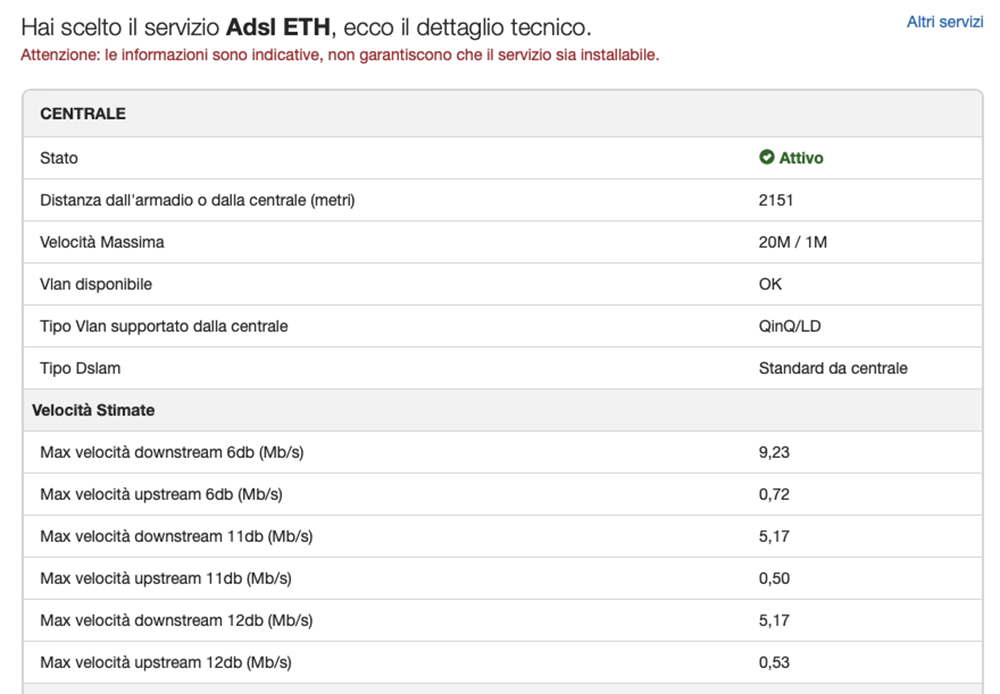Viewport: 1000px width, 694px height.
Task: Select the downstream 11db value 5,17
Action: (x=774, y=537)
